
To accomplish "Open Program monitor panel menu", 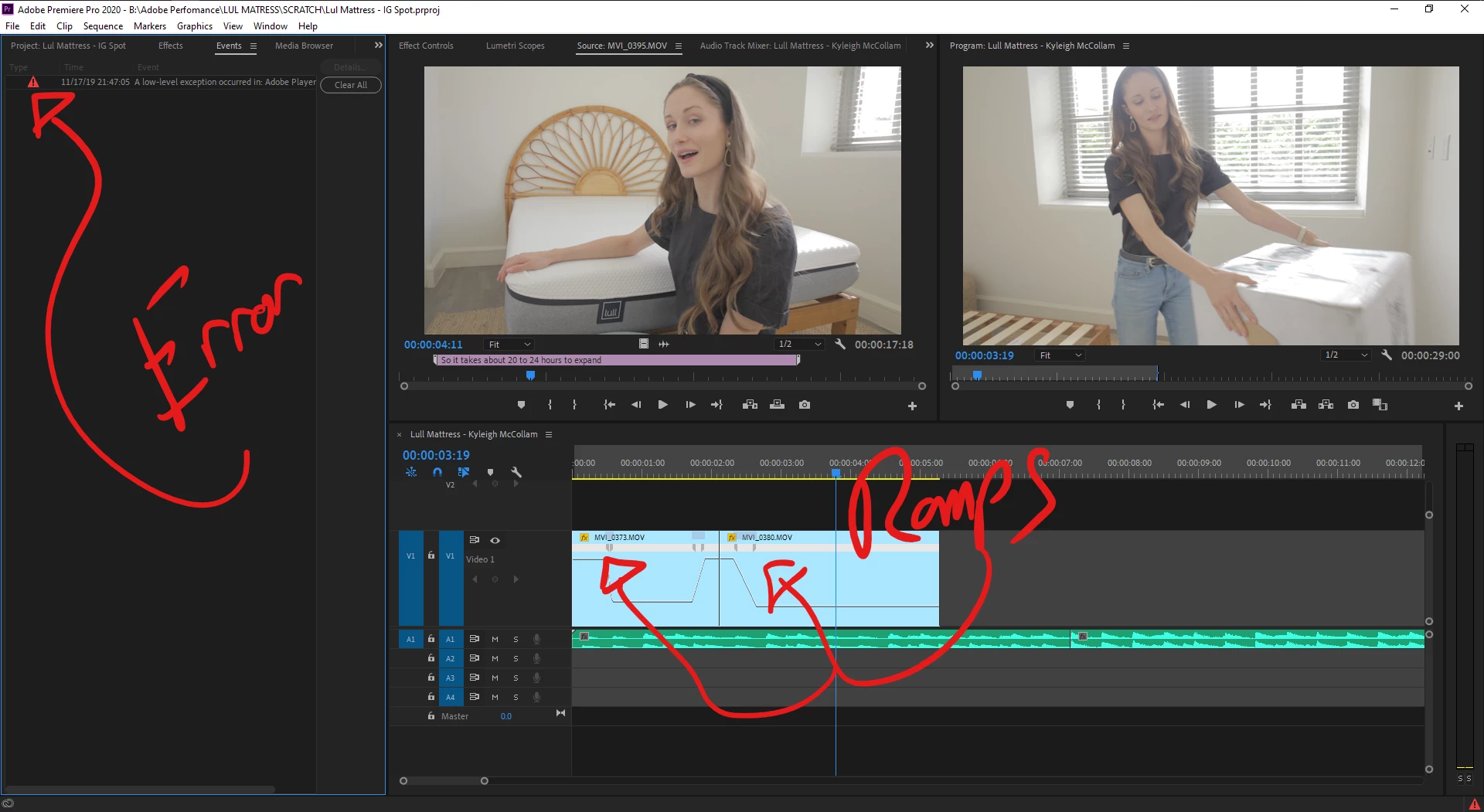I will tap(1126, 46).
